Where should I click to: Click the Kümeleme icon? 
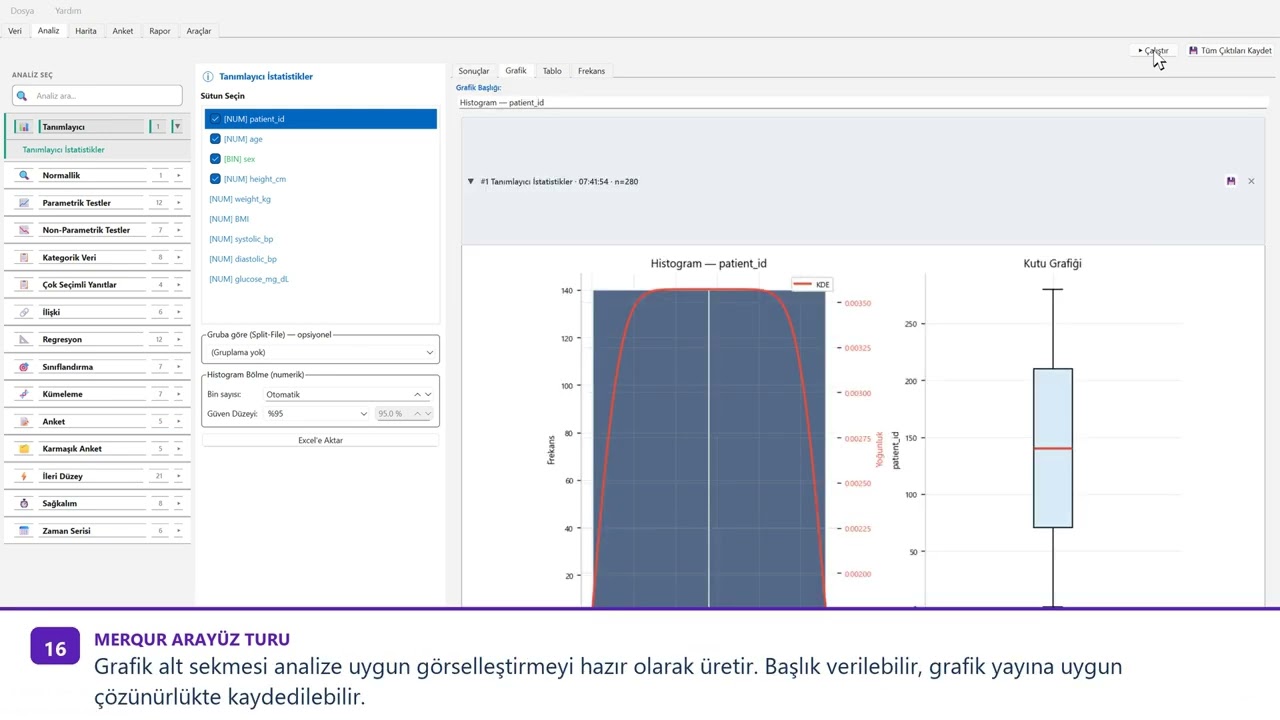pos(25,394)
